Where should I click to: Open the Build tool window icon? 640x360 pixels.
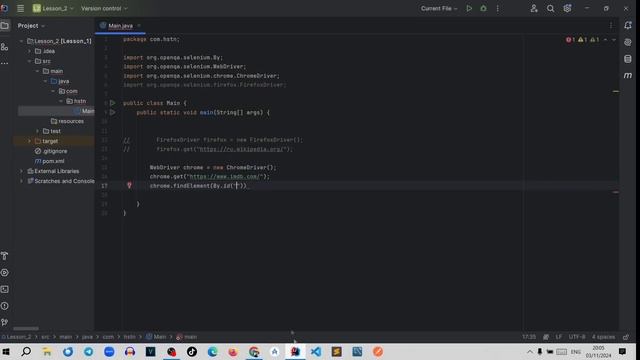[x=4, y=256]
